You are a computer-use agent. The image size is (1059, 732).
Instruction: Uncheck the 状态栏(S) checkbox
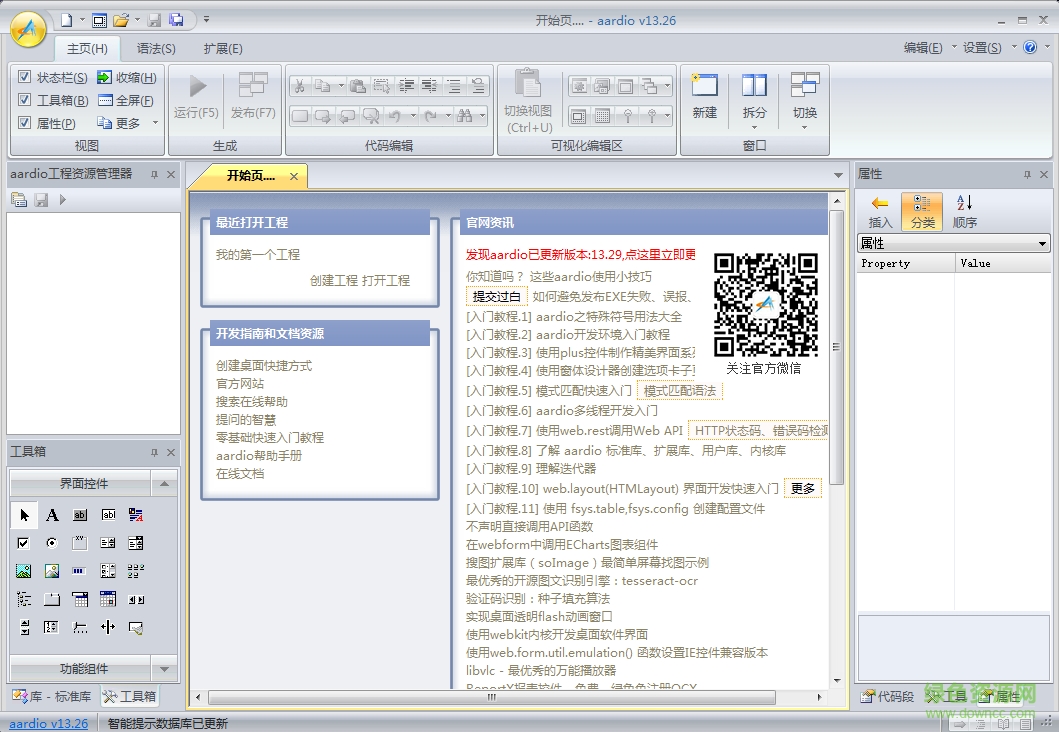pos(25,77)
